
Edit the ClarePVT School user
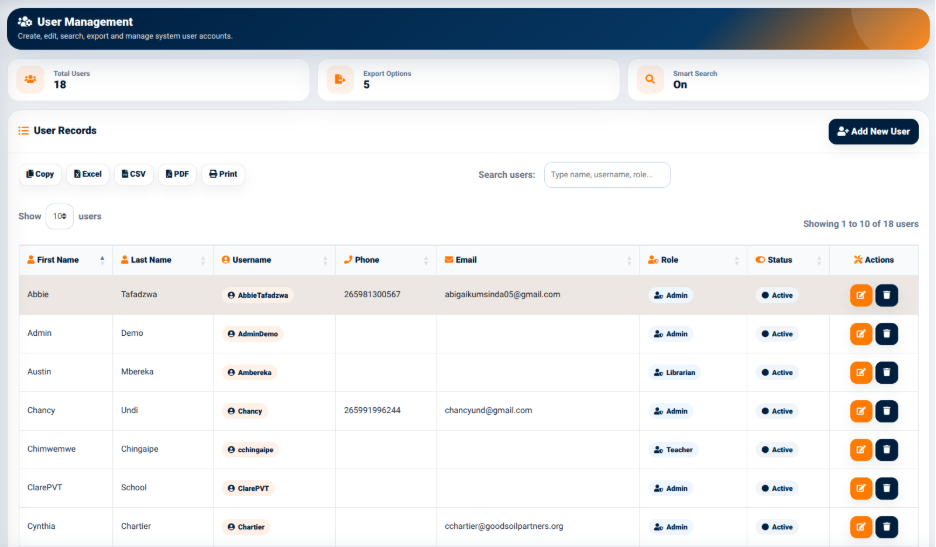(x=861, y=488)
